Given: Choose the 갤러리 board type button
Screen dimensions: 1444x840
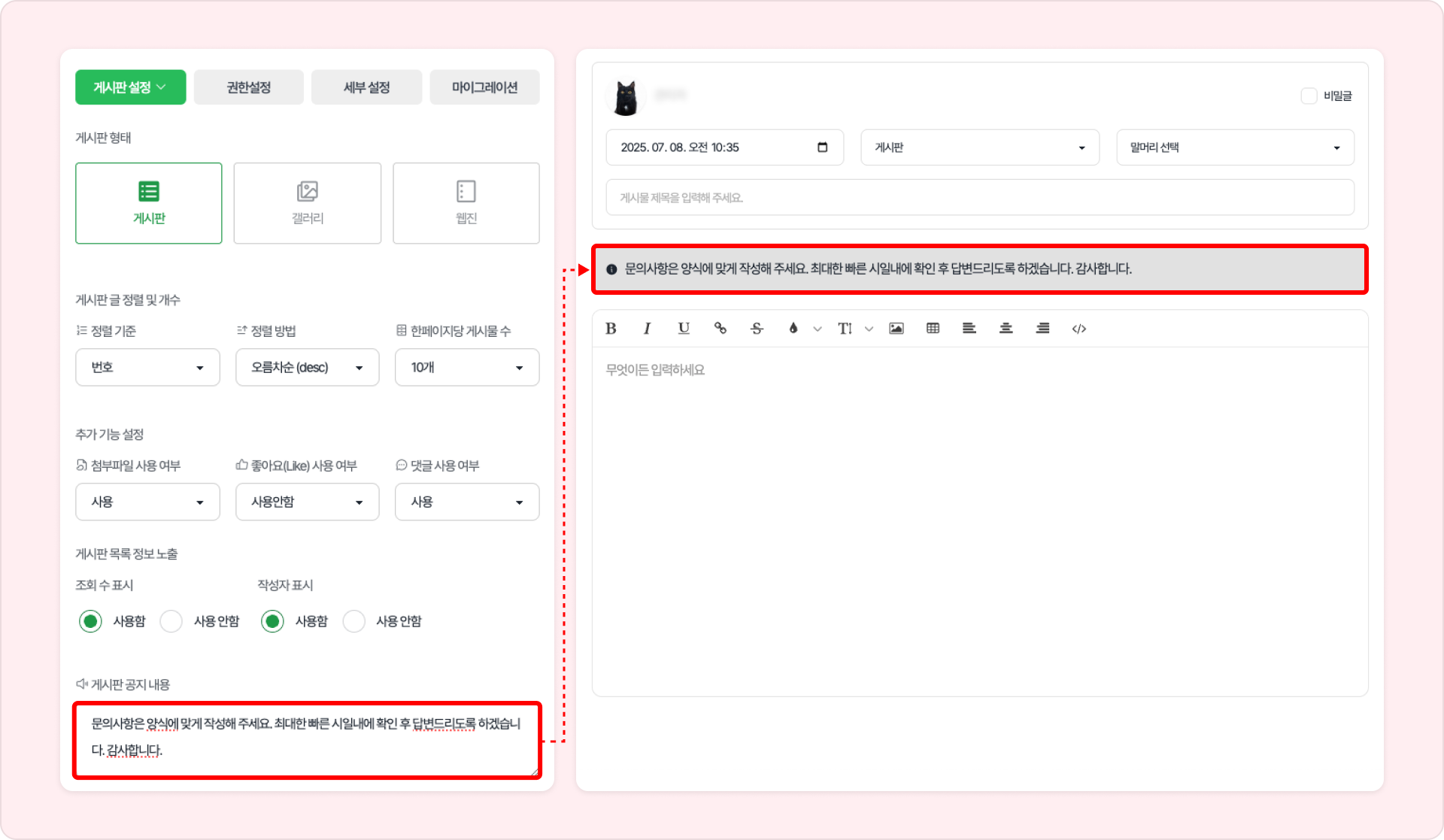Looking at the screenshot, I should pos(307,203).
